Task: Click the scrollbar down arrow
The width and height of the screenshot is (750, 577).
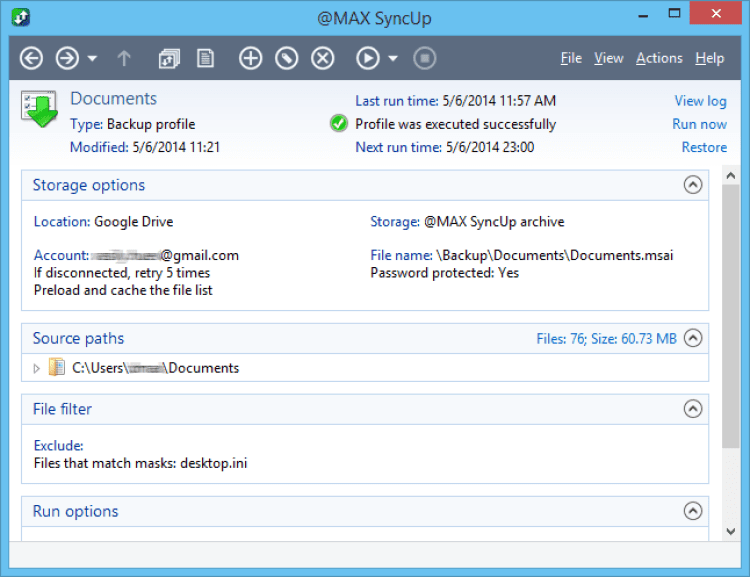Action: [x=730, y=531]
